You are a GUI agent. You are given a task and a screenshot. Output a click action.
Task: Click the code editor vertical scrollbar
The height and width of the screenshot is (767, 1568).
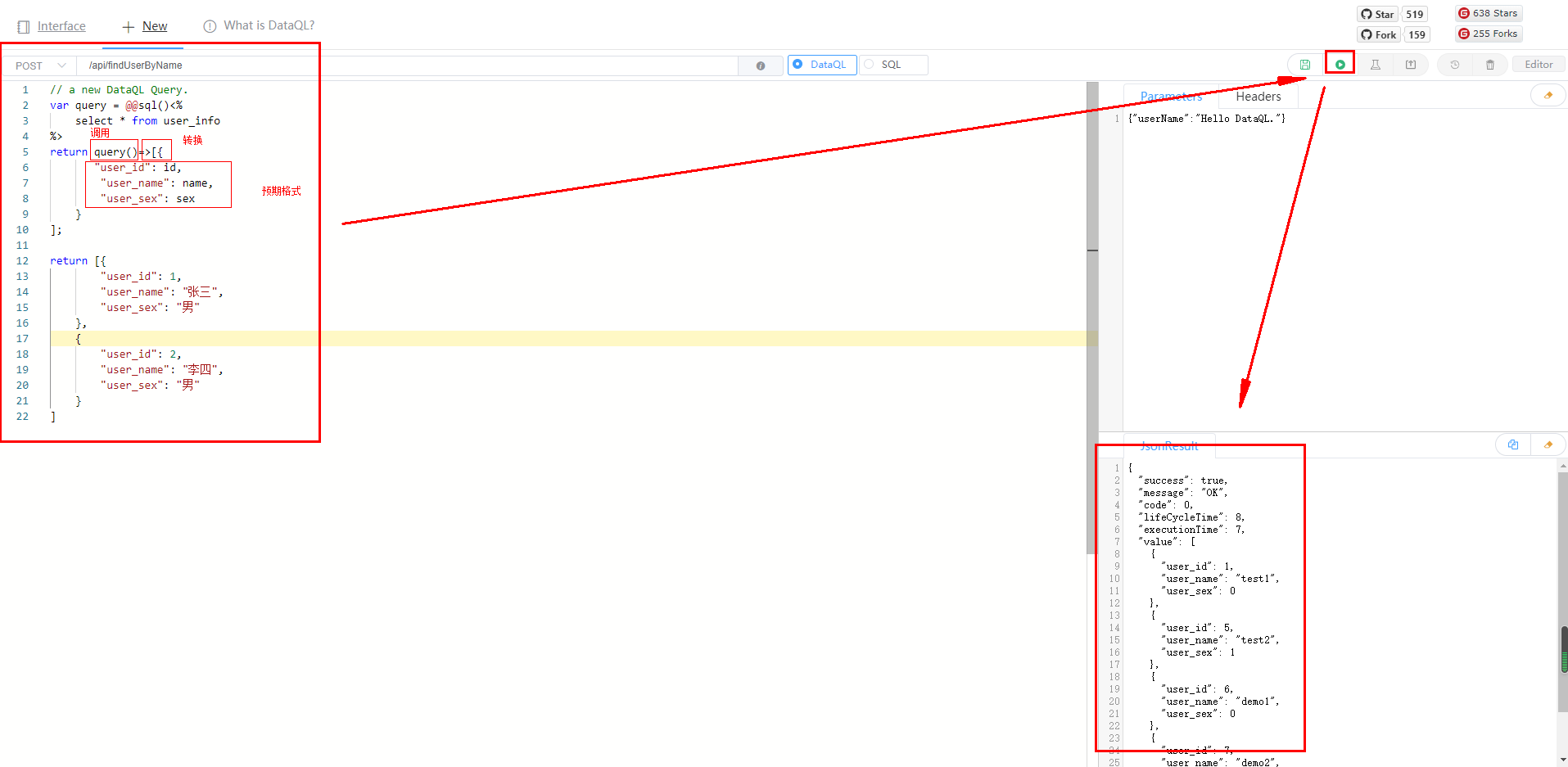click(1092, 318)
